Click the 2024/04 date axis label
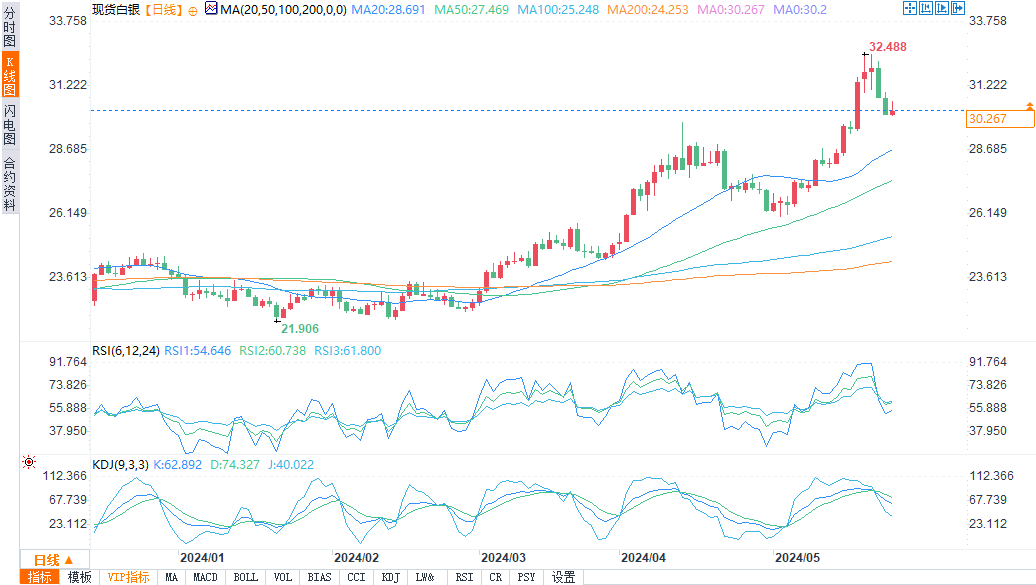1036x585 pixels. click(643, 558)
